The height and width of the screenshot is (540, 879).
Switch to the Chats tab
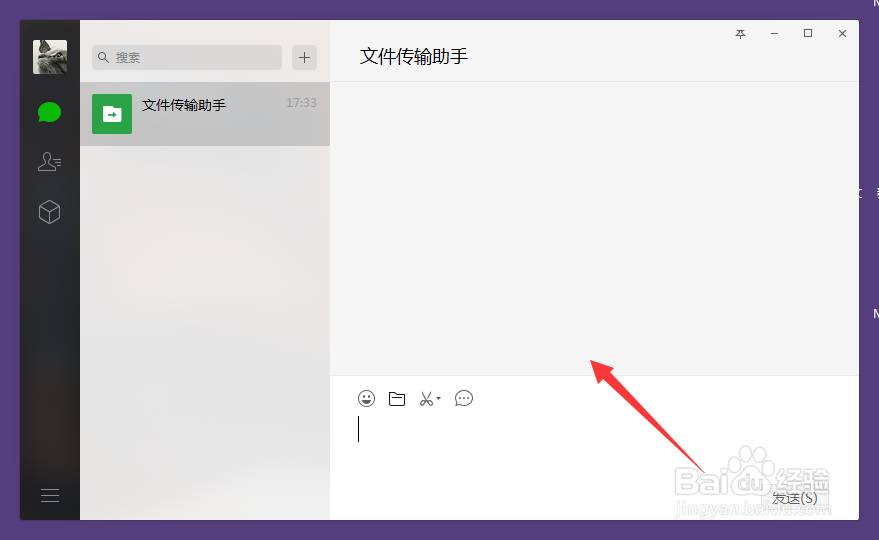click(49, 112)
